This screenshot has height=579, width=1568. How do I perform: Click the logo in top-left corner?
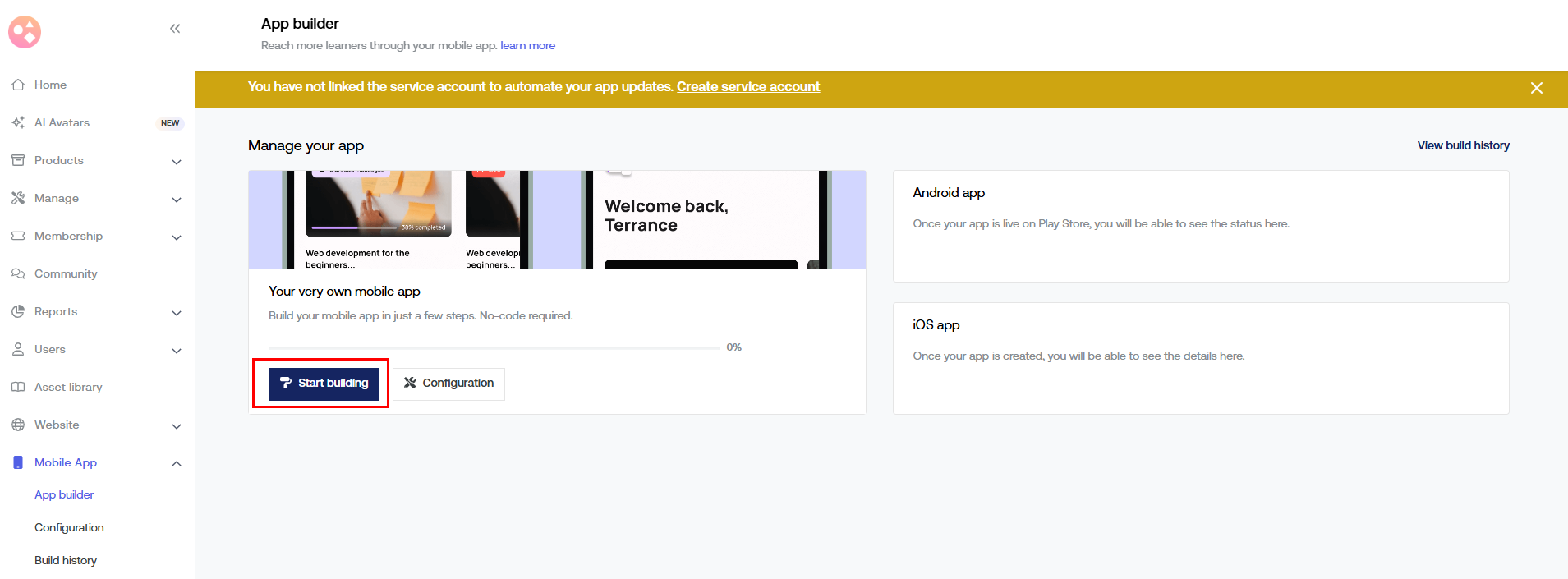click(x=25, y=32)
